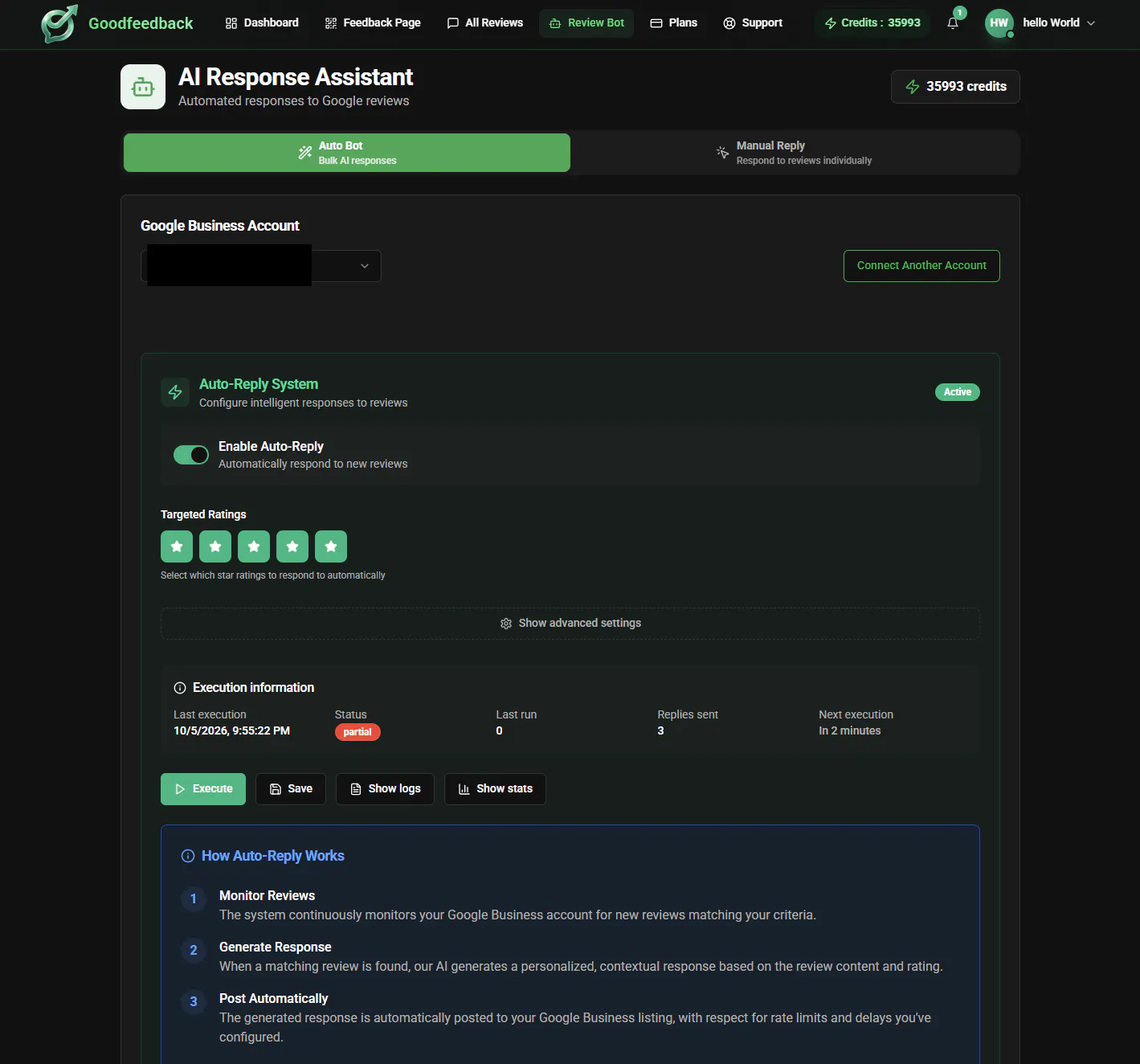Click the step 2 Generate Response heading
This screenshot has width=1140, height=1064.
point(276,947)
